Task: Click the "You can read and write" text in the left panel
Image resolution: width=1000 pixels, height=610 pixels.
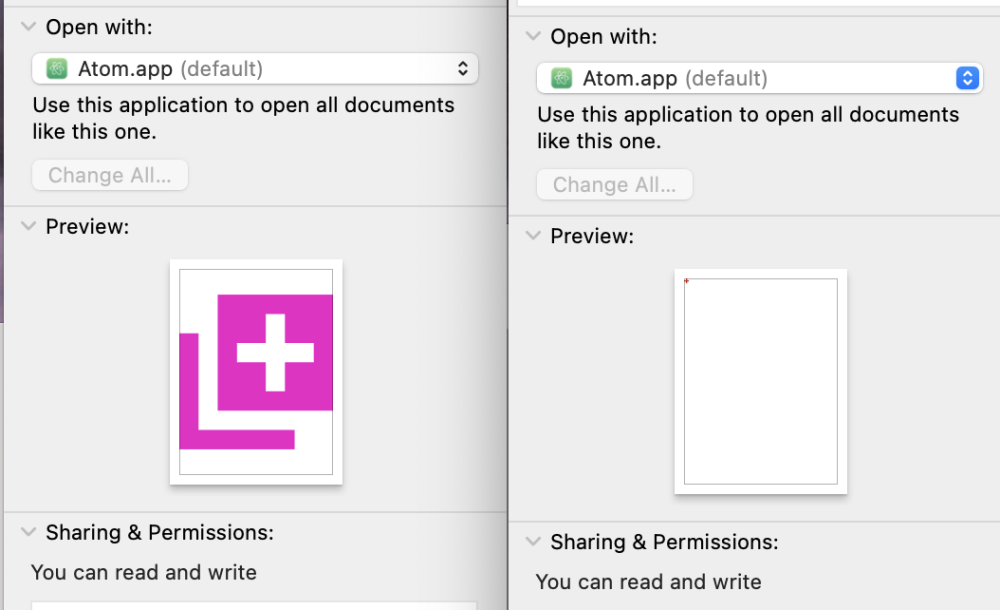Action: tap(144, 572)
